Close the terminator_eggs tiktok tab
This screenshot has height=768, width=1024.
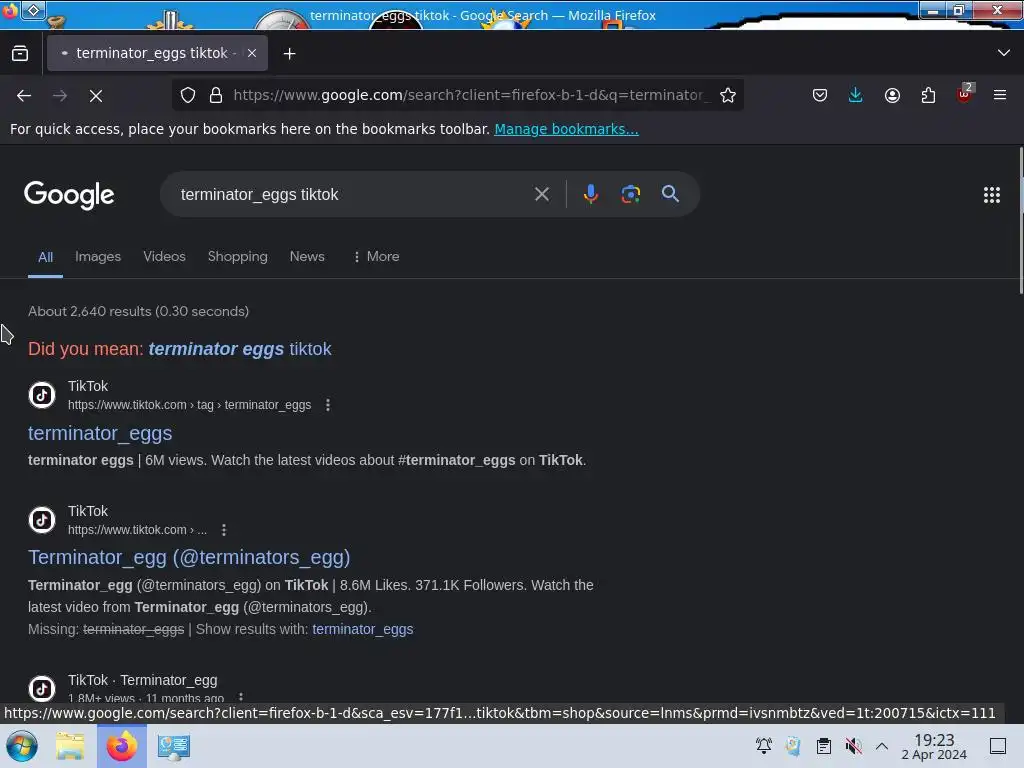click(252, 54)
